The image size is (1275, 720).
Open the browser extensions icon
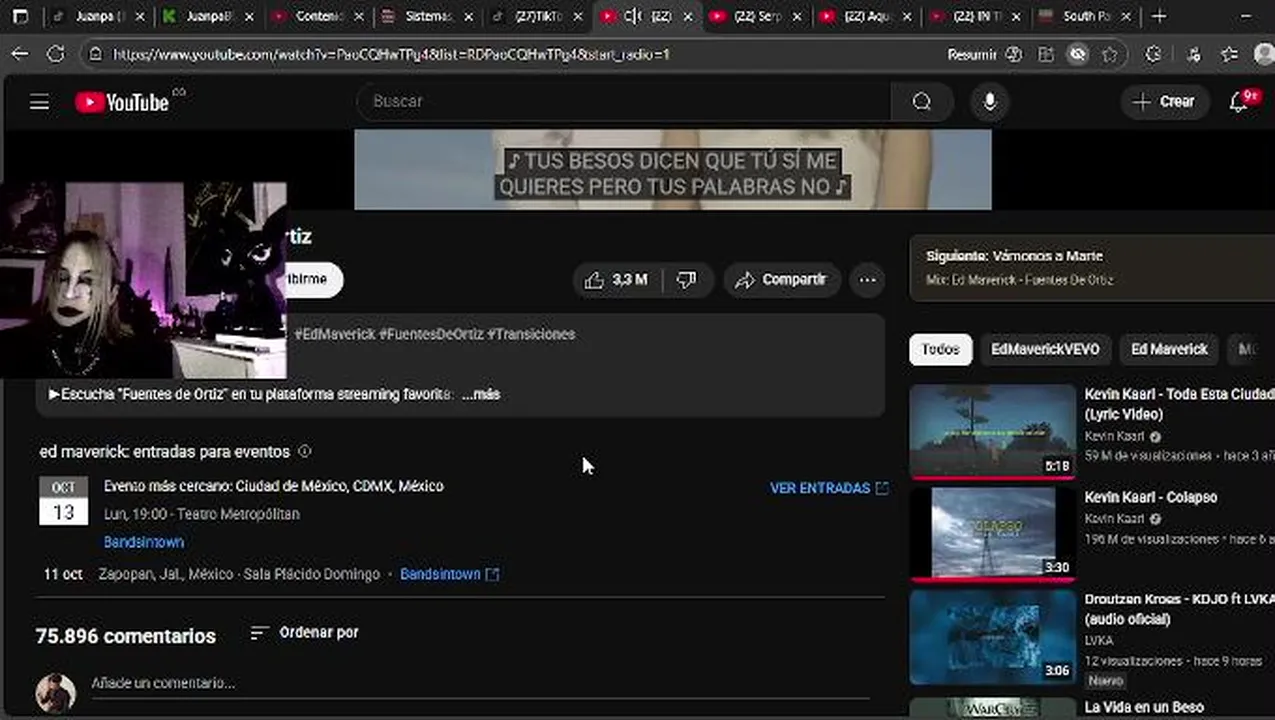pyautogui.click(x=1153, y=55)
